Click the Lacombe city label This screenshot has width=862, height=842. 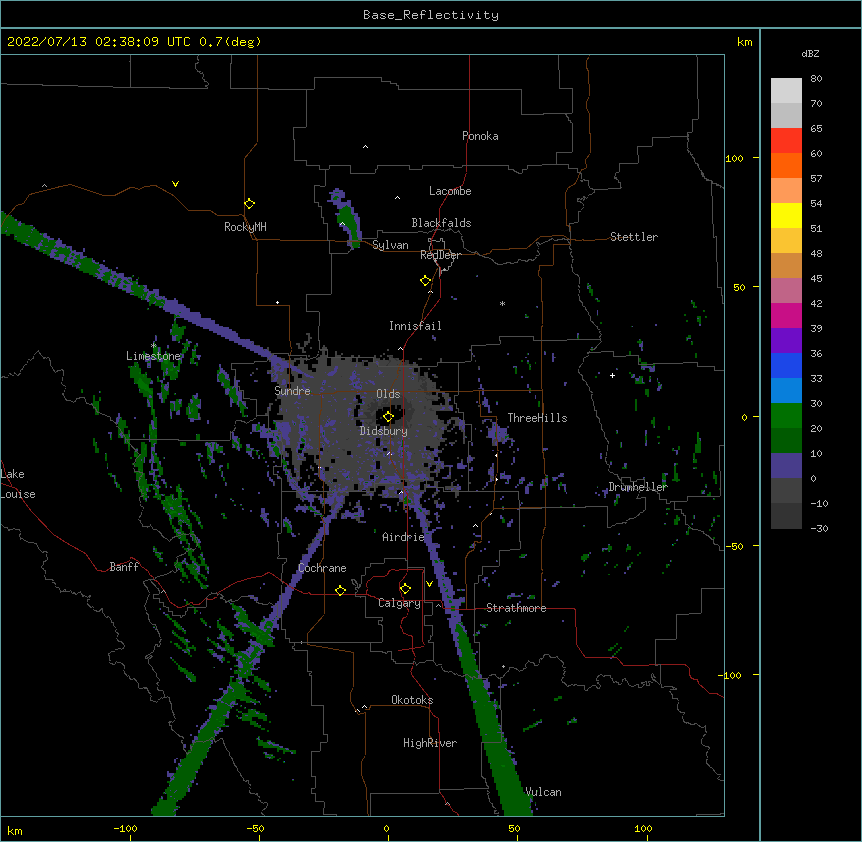pos(450,191)
